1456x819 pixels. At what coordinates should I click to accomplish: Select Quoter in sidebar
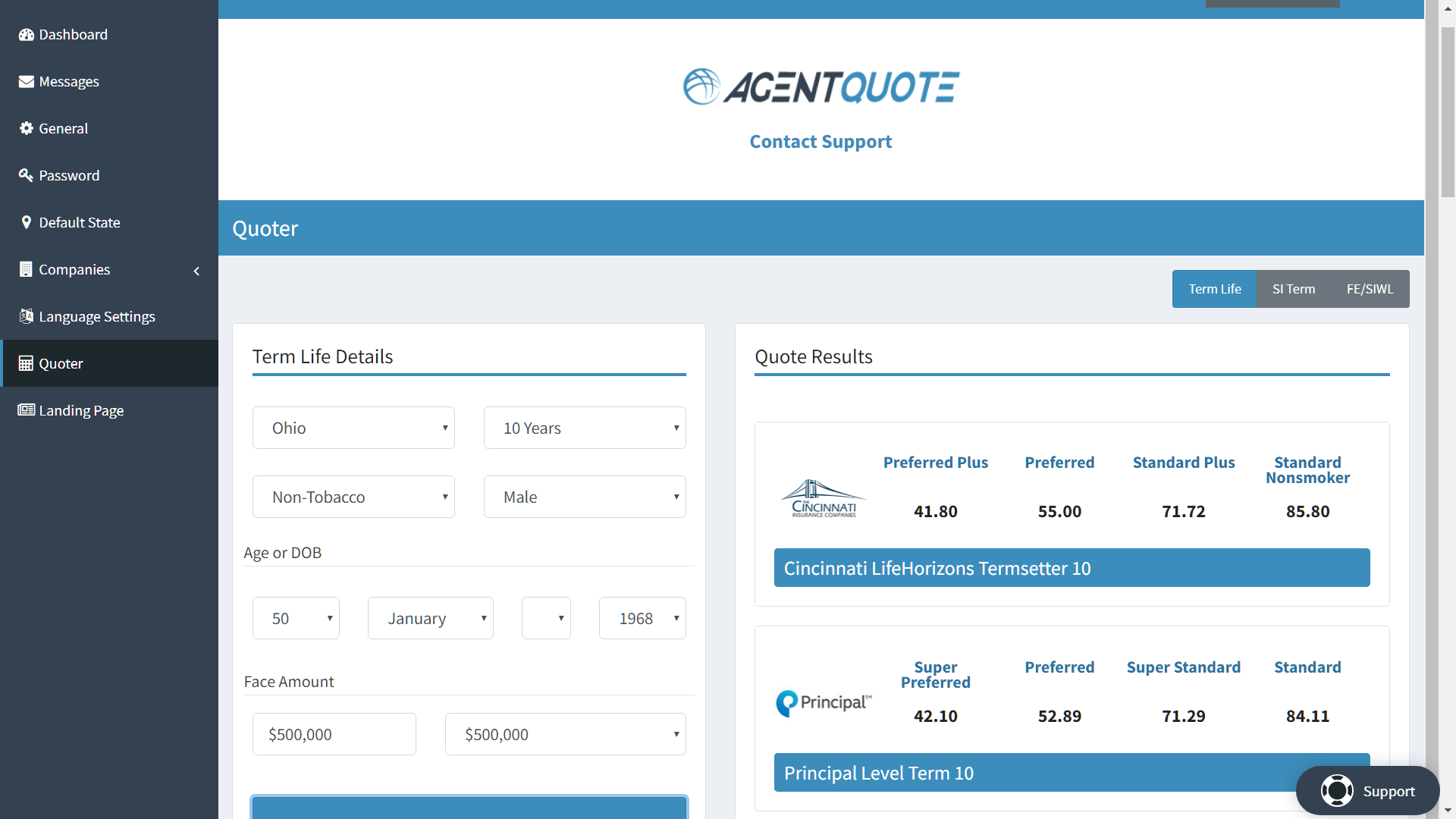tap(109, 364)
